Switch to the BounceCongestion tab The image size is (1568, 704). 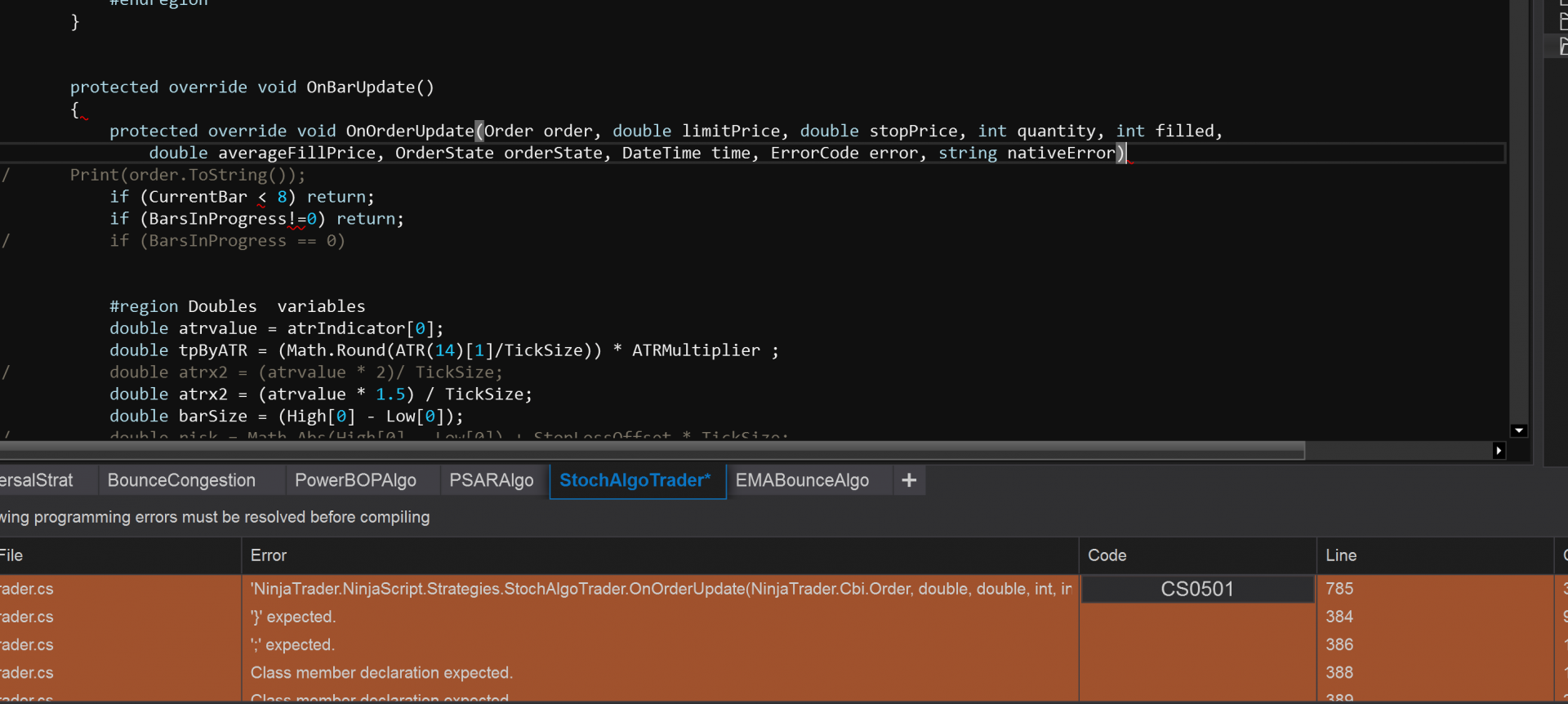[181, 480]
